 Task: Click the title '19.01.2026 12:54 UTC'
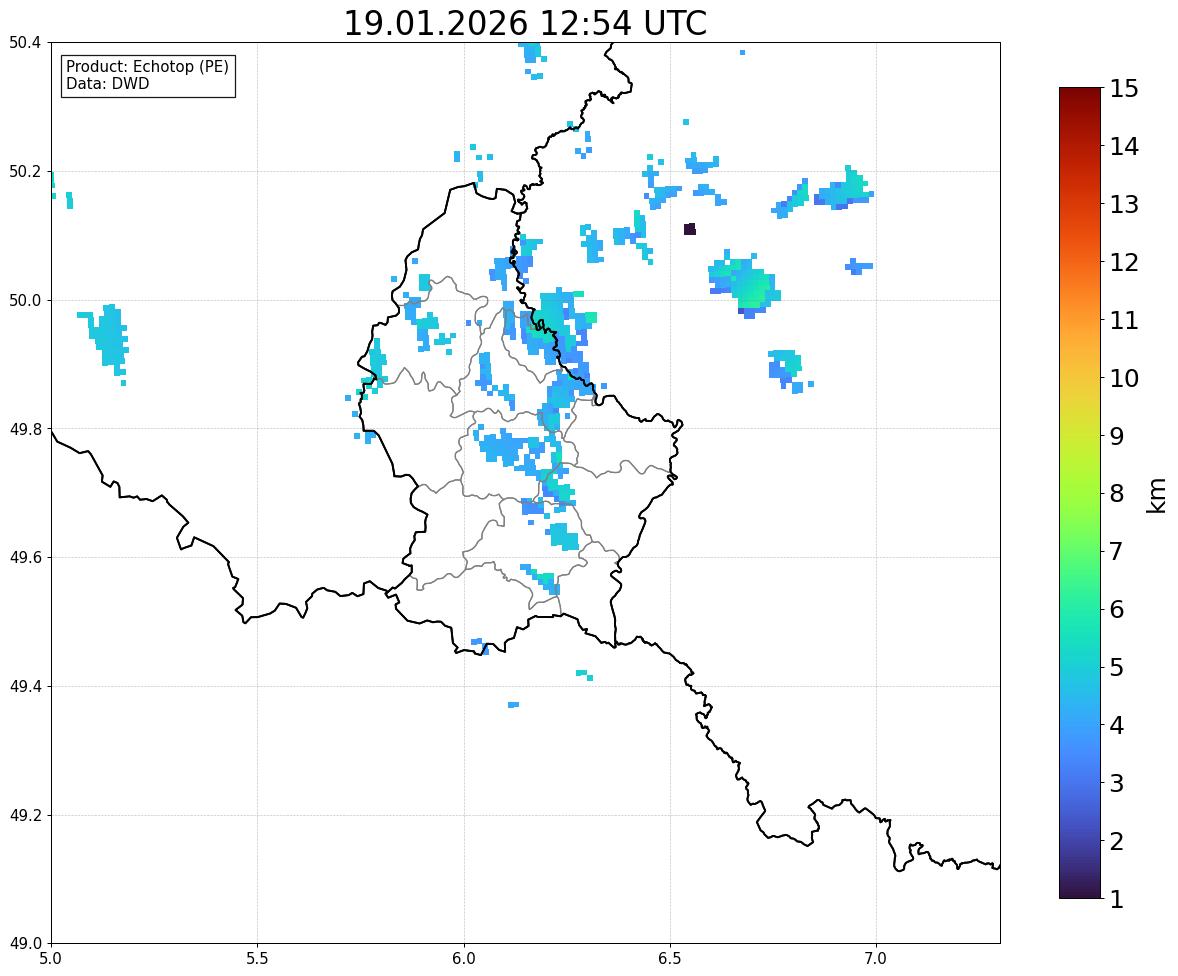pyautogui.click(x=525, y=23)
